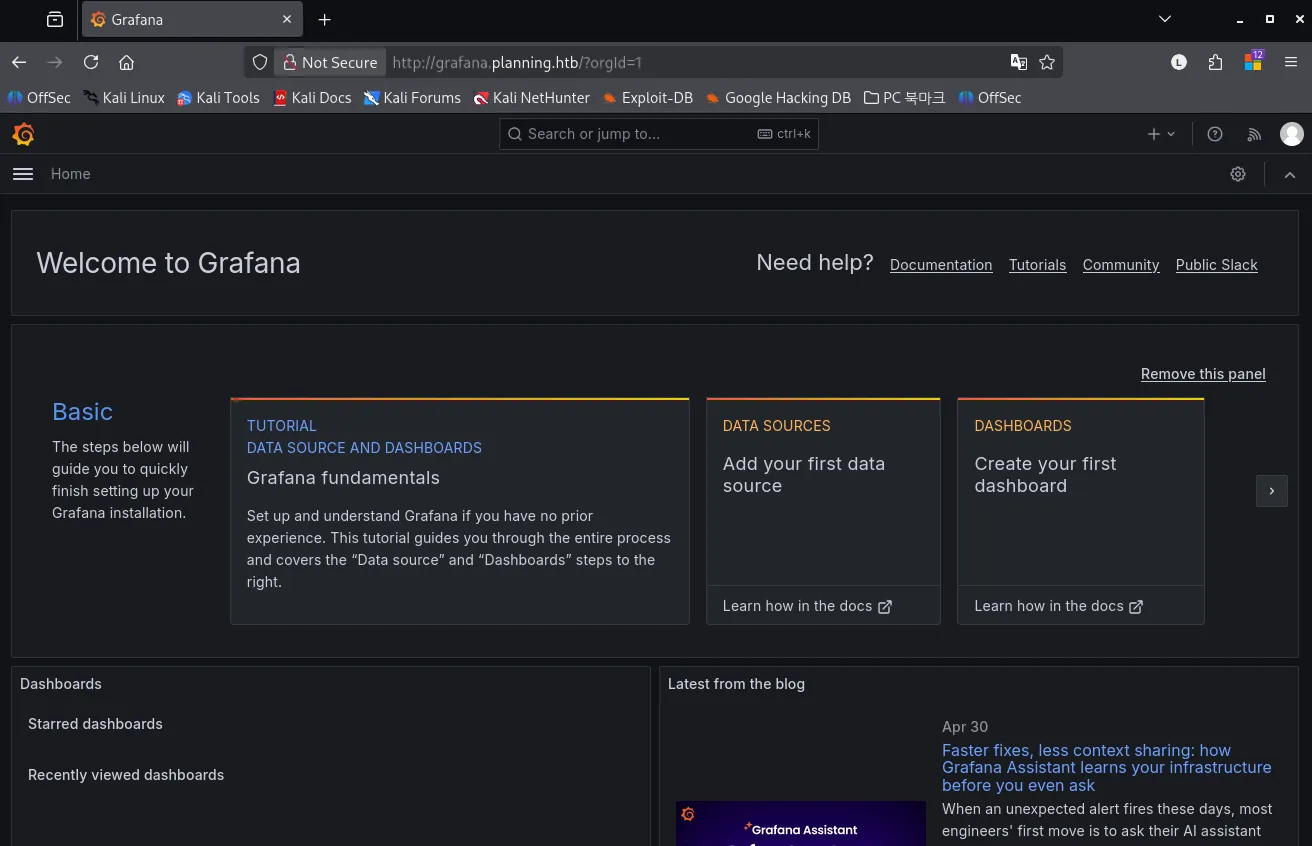
Task: Click the Starred dashboards heading
Action: tap(95, 724)
